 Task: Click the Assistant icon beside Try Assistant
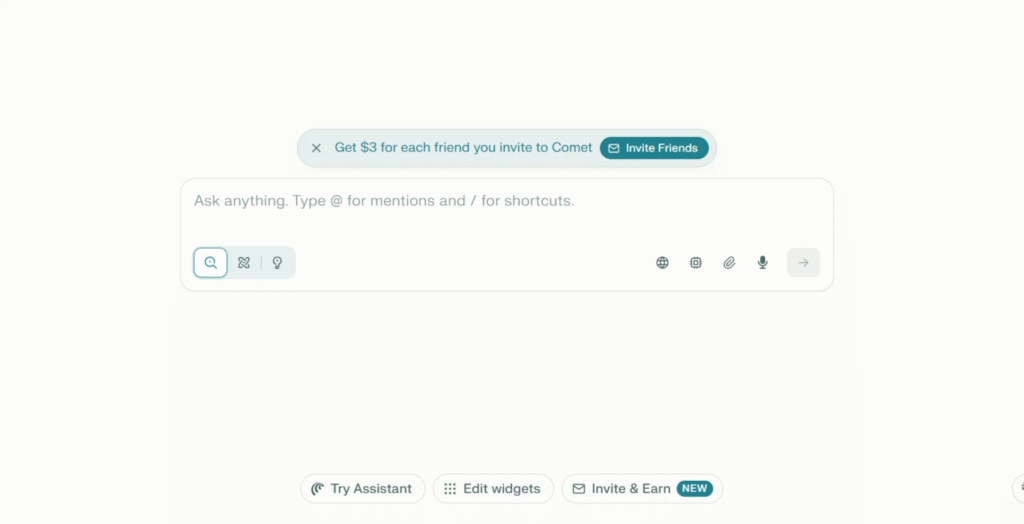(317, 489)
